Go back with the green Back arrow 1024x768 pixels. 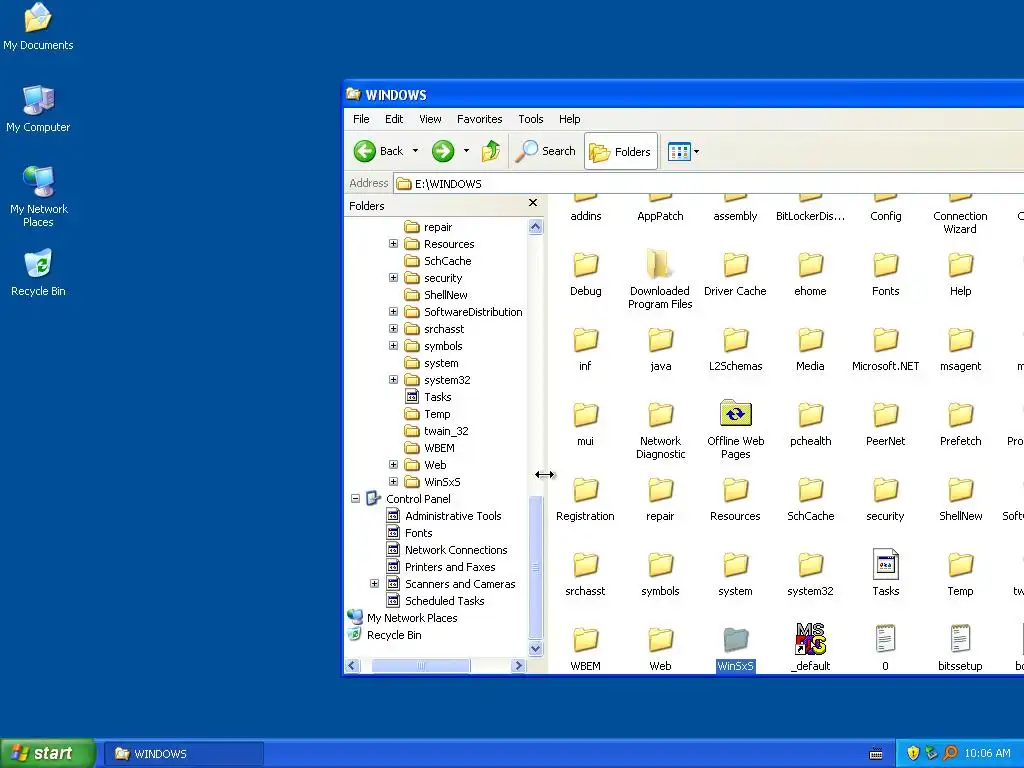click(365, 152)
